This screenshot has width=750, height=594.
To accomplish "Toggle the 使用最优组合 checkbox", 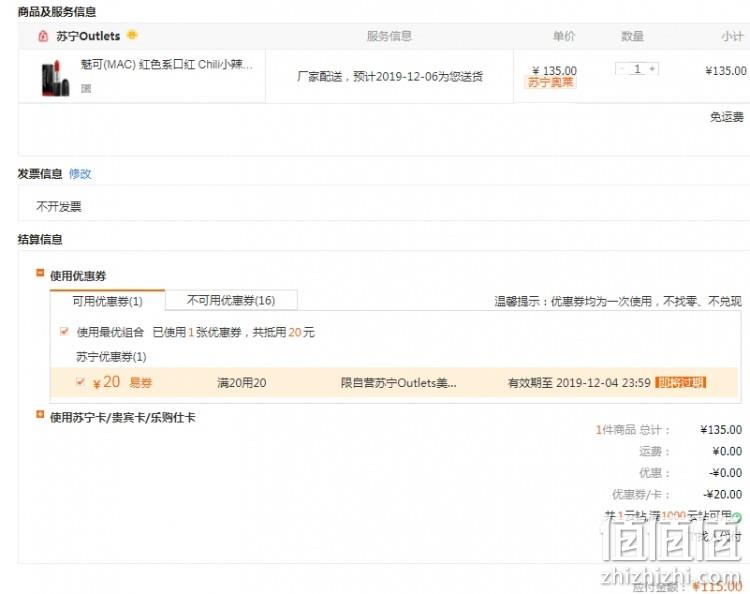I will [64, 331].
